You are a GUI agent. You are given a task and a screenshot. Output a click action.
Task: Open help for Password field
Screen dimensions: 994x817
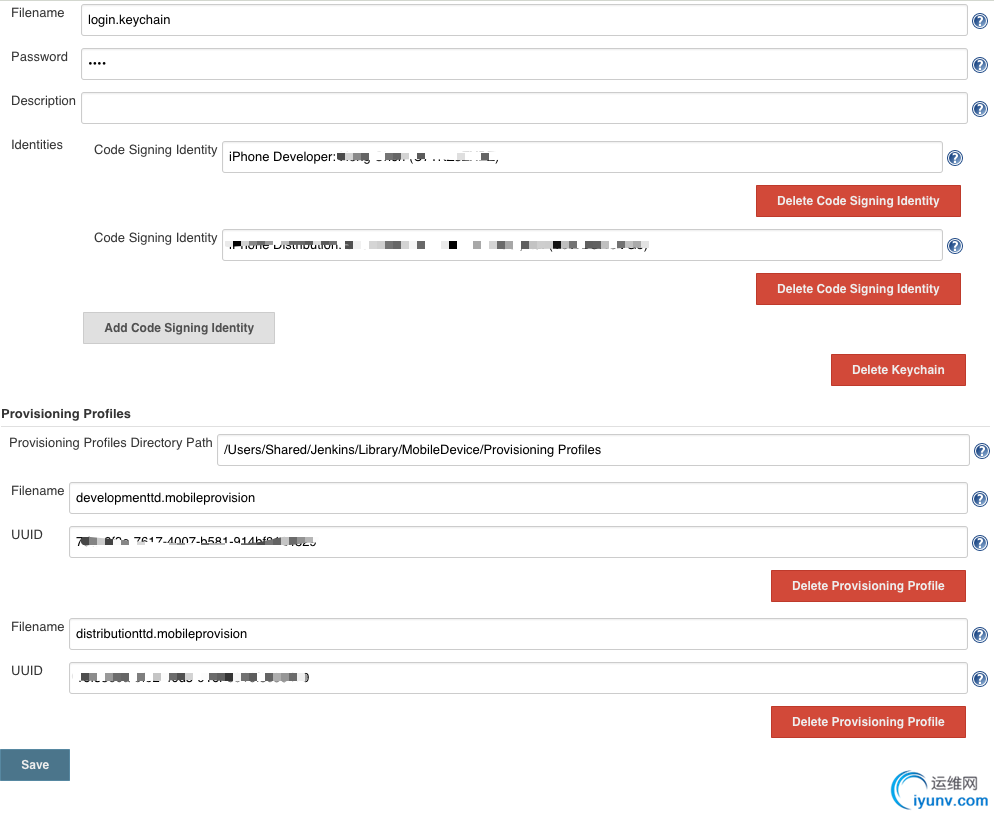pos(979,65)
